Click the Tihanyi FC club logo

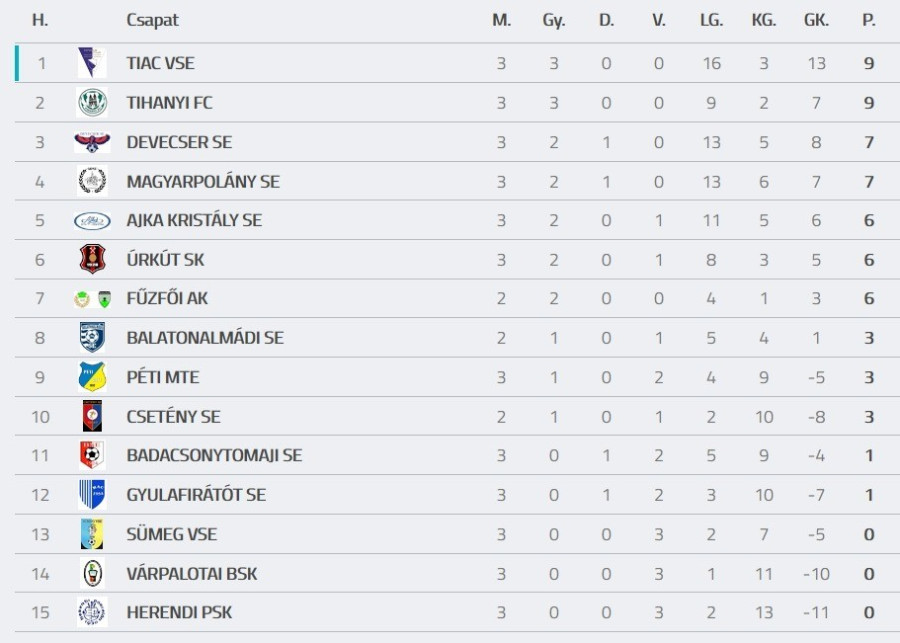tap(92, 103)
